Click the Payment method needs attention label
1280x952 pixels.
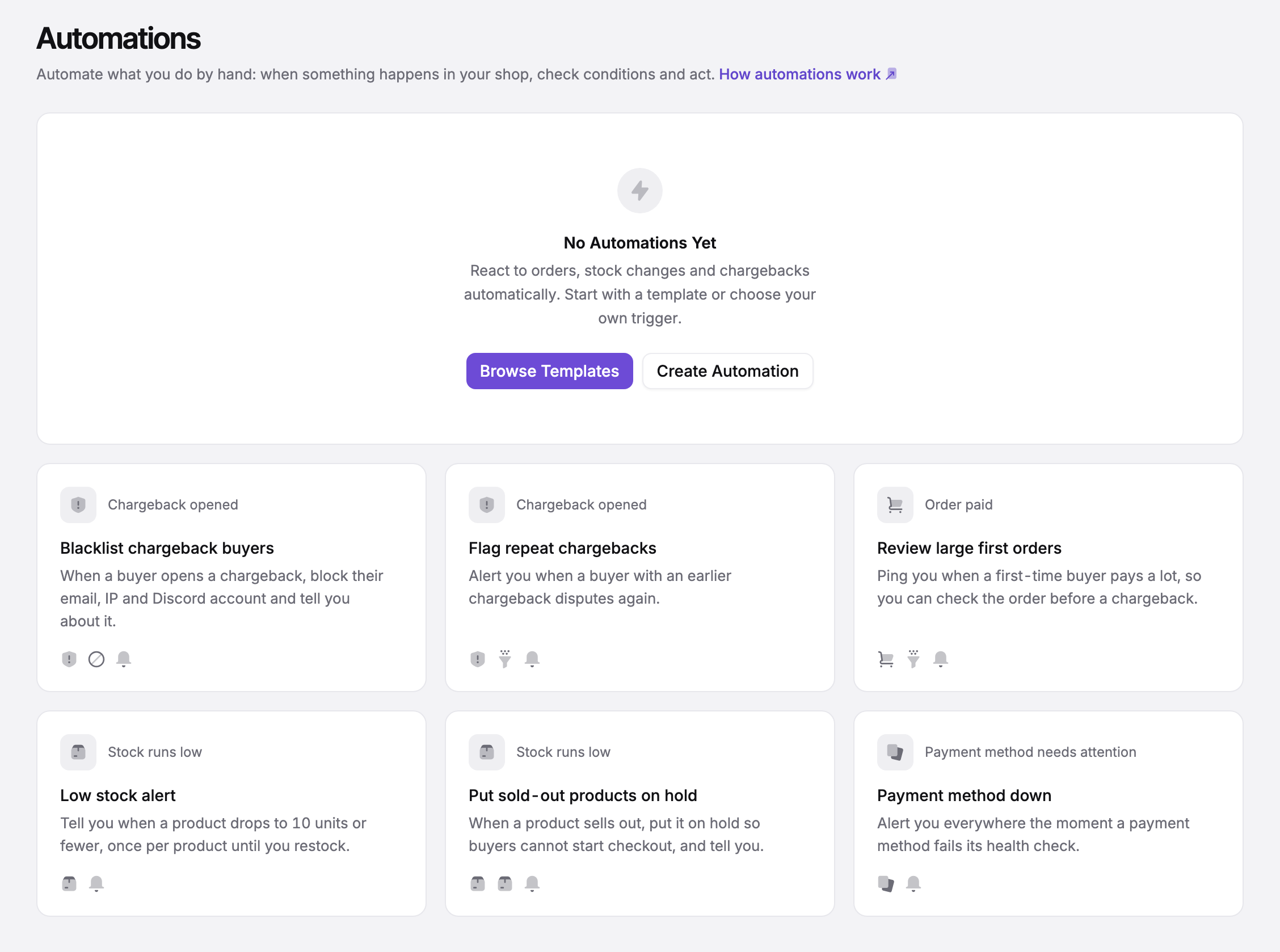click(x=1030, y=752)
